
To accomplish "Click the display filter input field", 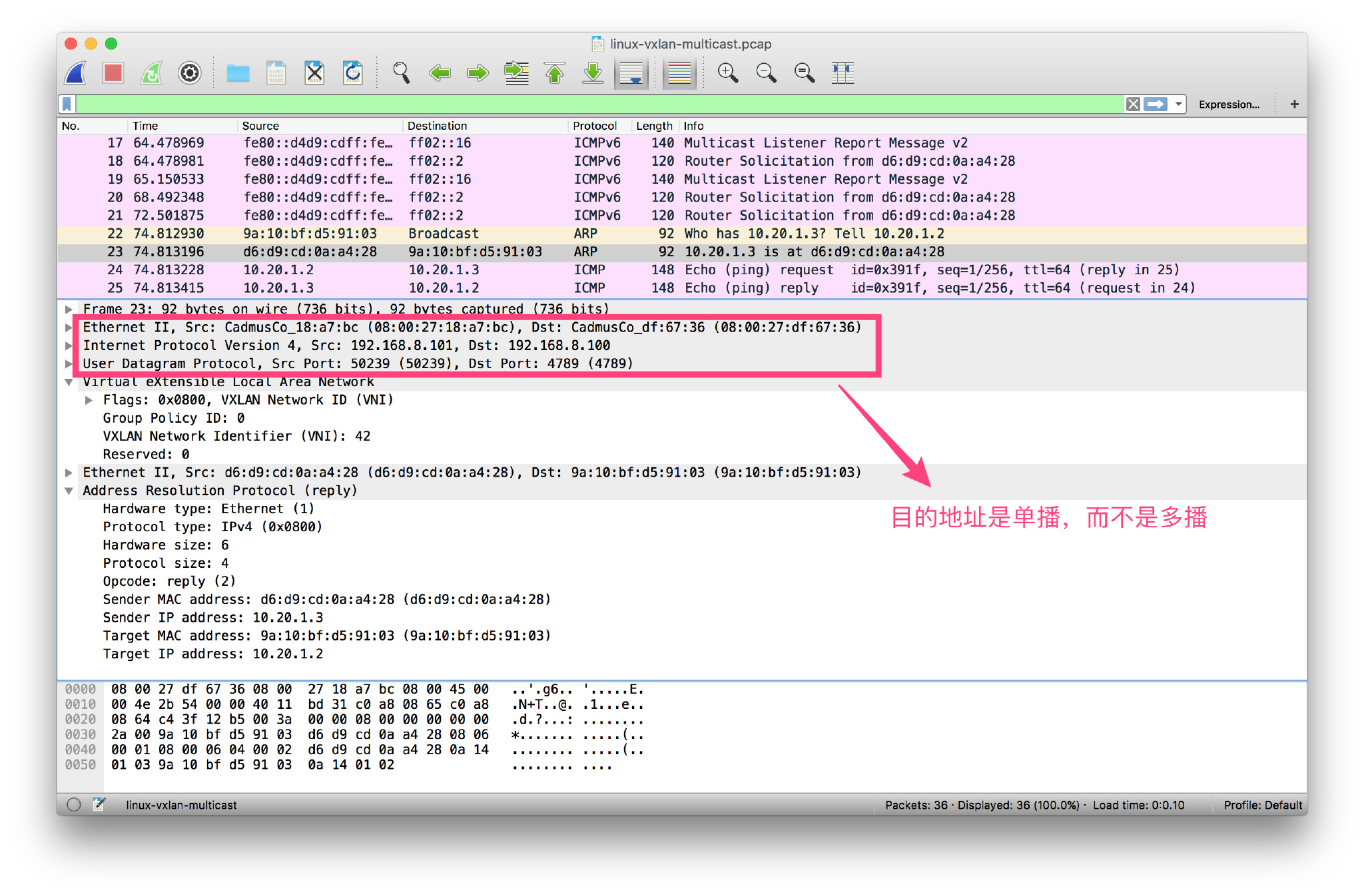I will pos(599,104).
